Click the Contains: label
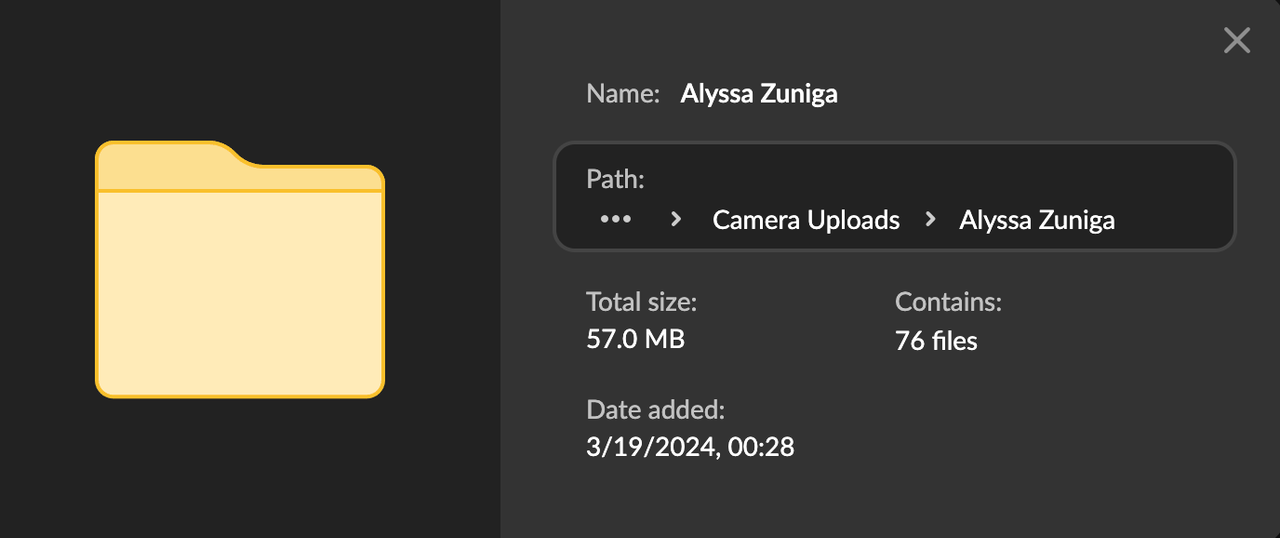Screen dimensions: 1280x538 [x=948, y=301]
